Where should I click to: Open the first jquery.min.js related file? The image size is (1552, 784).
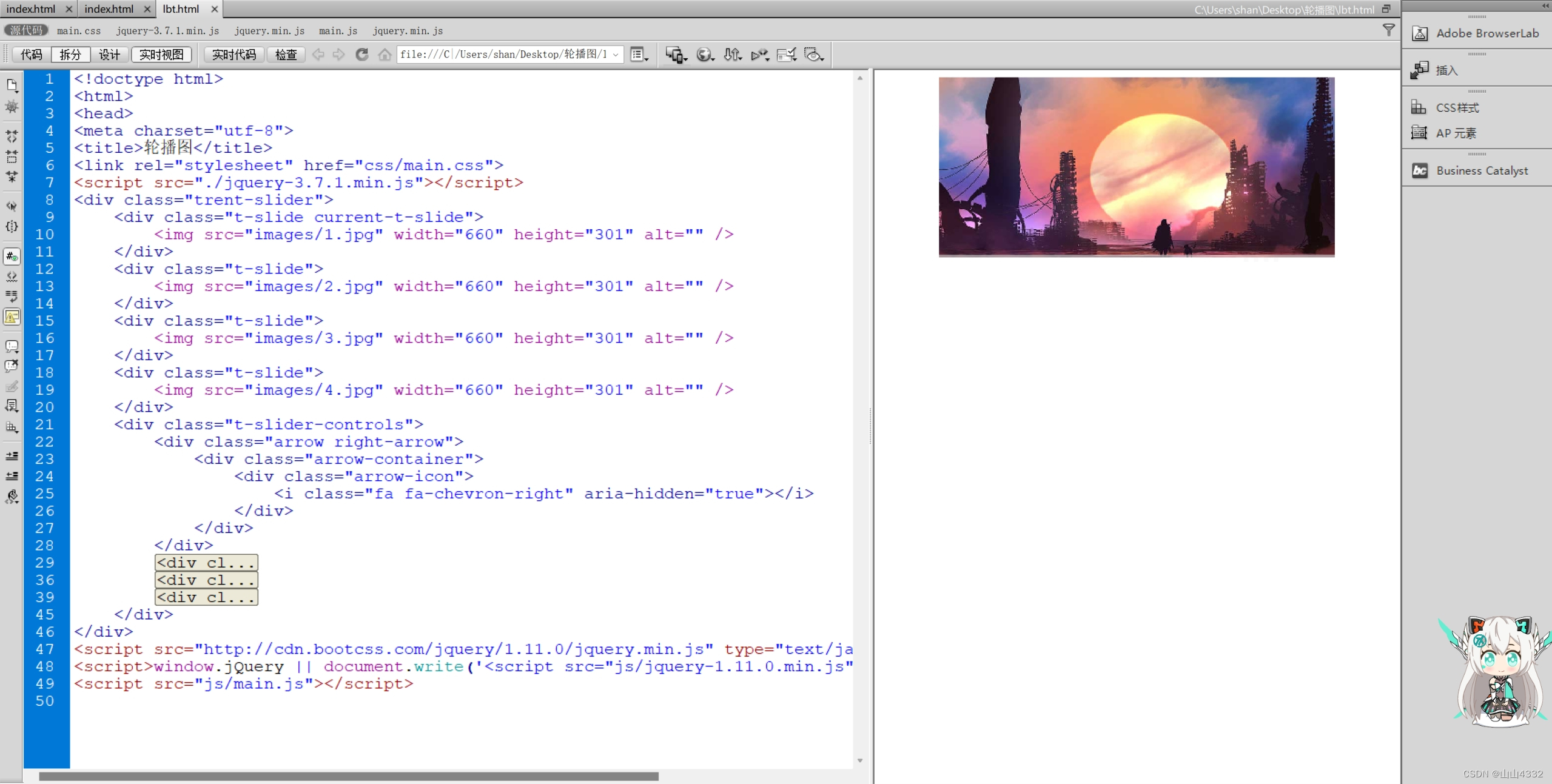click(269, 31)
